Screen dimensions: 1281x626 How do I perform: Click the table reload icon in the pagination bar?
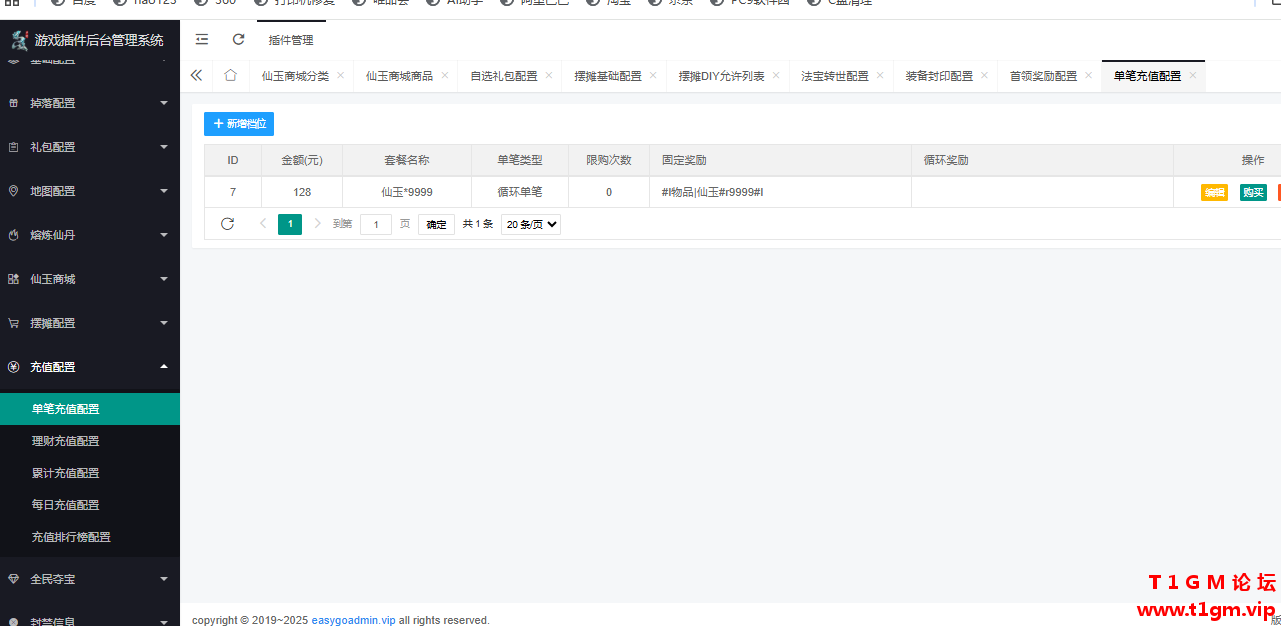(x=227, y=224)
